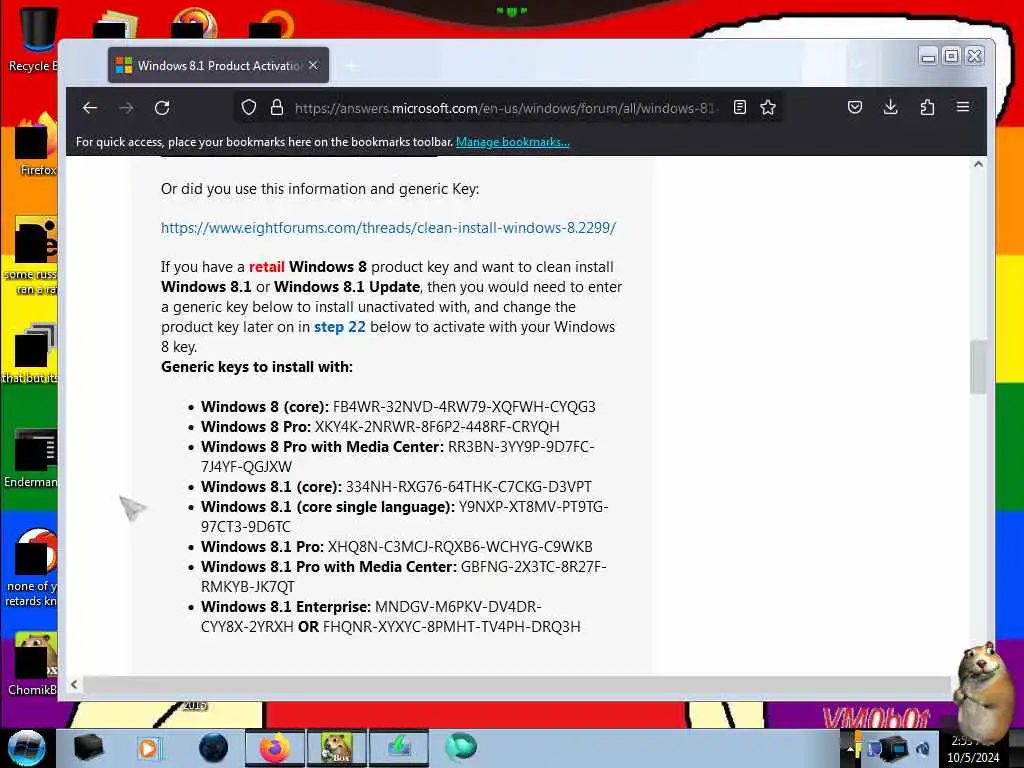The height and width of the screenshot is (768, 1024).
Task: Open the Manage bookmarks link
Action: (x=513, y=142)
